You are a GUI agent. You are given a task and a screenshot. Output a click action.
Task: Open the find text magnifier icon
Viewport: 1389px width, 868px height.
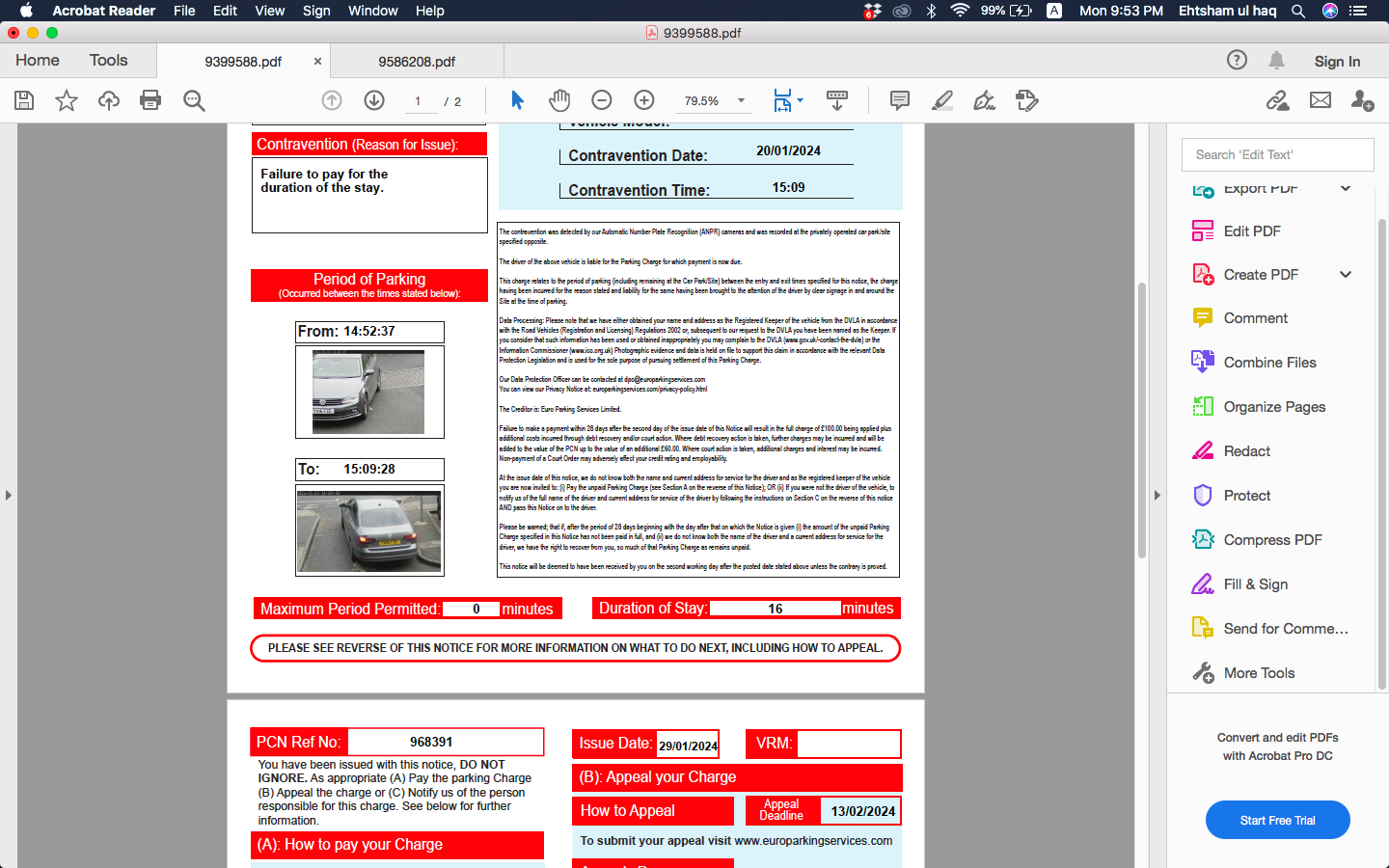click(194, 100)
